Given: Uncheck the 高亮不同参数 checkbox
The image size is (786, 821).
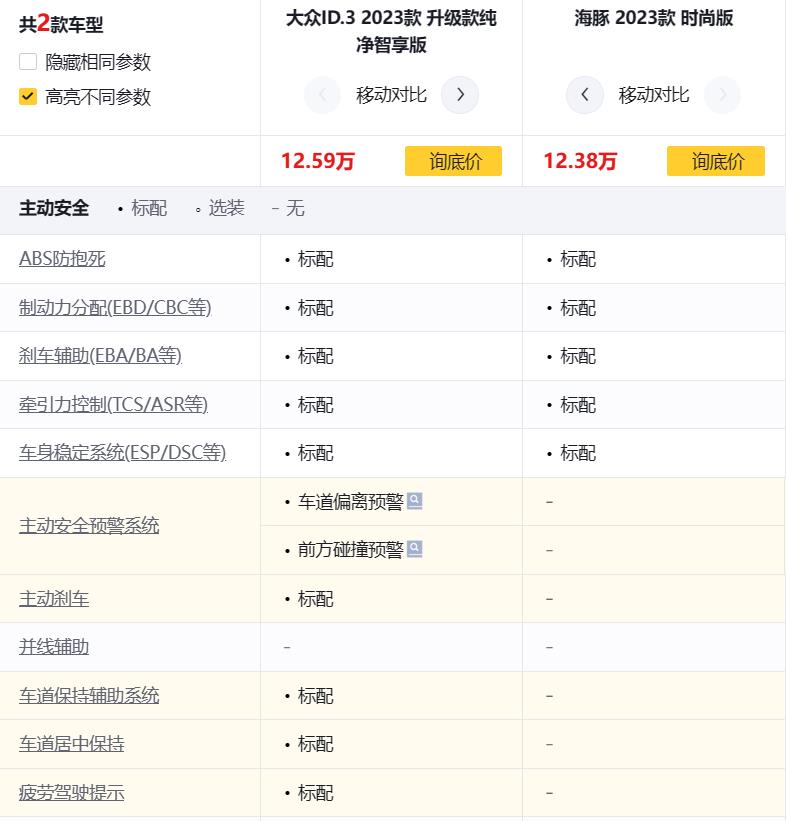Looking at the screenshot, I should 28,96.
